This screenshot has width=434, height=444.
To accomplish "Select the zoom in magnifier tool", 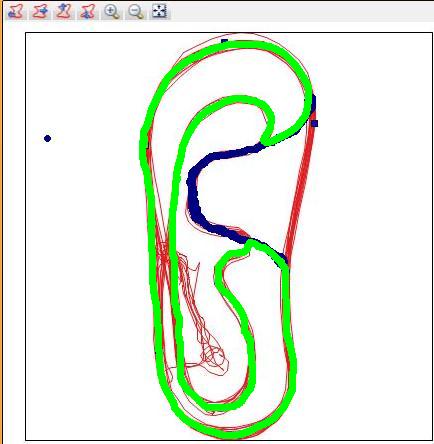I will point(111,11).
